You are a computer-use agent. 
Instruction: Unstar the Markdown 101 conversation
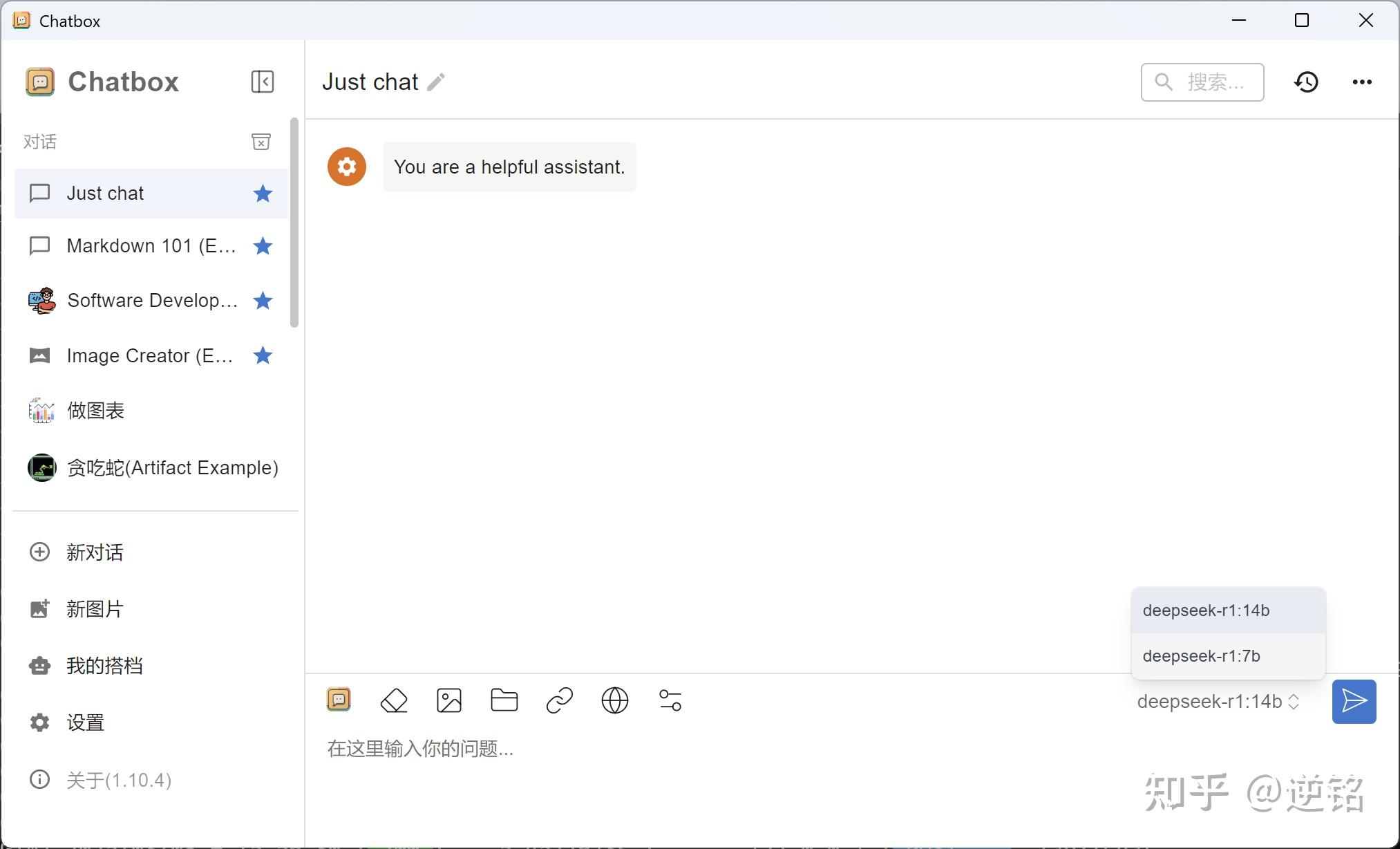[x=263, y=246]
